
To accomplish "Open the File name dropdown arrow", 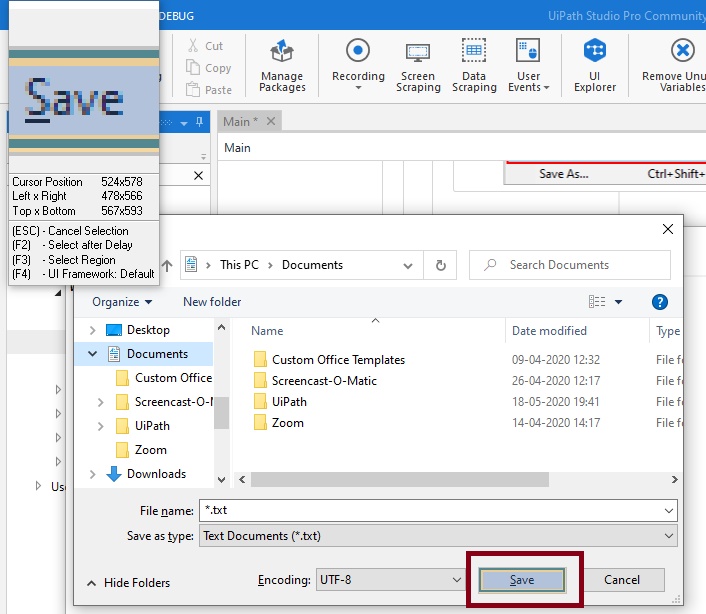I will 669,511.
